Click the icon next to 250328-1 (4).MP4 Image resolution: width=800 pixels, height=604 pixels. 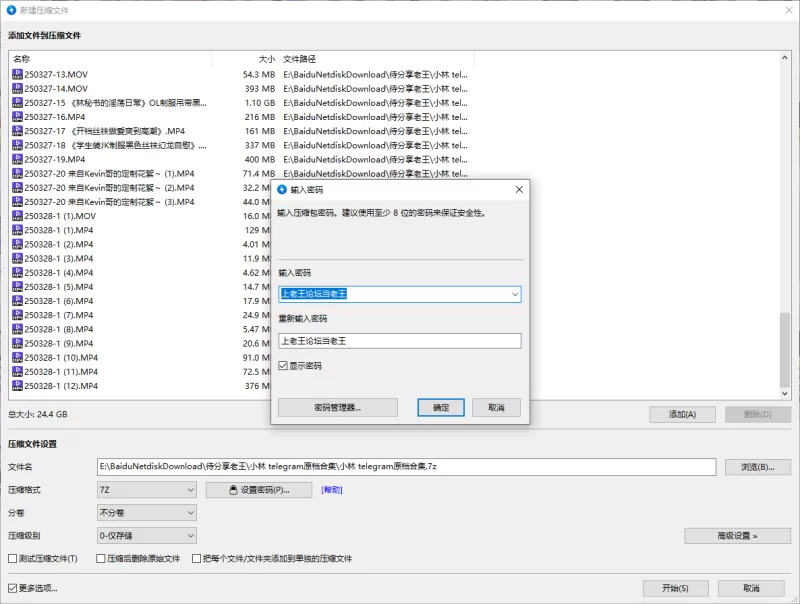17,272
